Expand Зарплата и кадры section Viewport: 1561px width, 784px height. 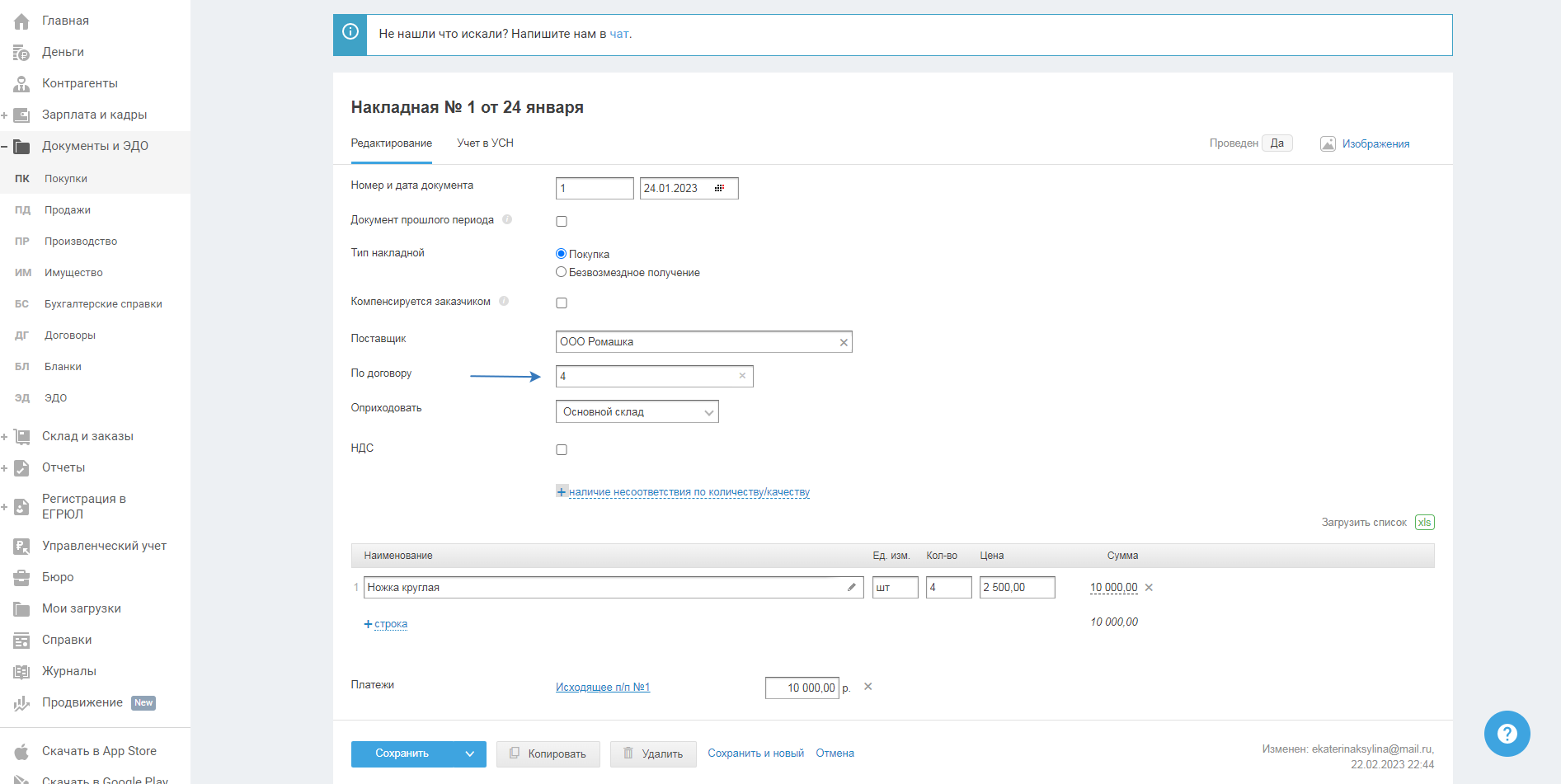click(x=5, y=115)
